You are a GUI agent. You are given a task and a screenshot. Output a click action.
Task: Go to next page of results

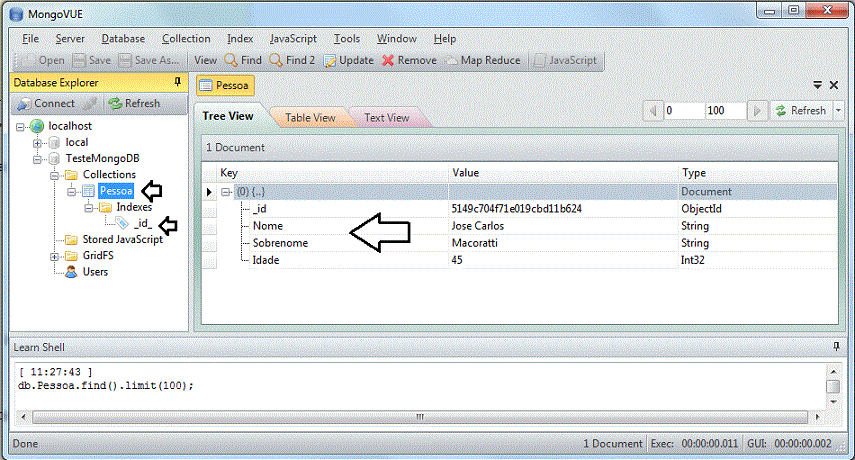tap(757, 111)
